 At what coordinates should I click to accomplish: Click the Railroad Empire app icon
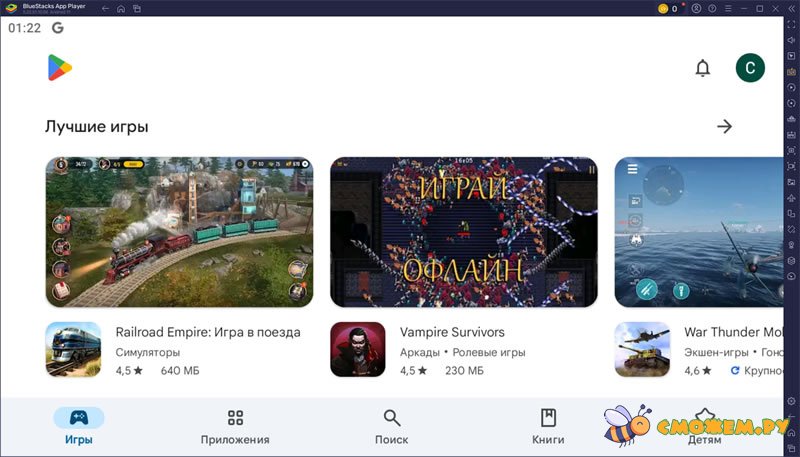coord(73,349)
